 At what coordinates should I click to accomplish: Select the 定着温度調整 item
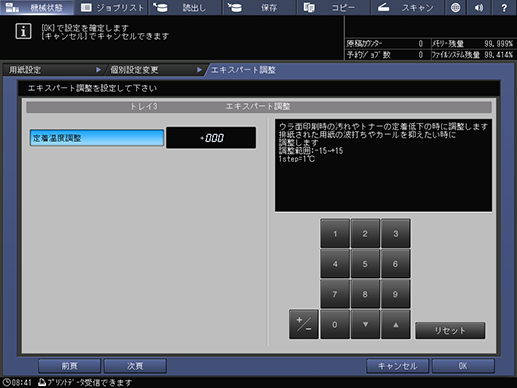pos(97,138)
